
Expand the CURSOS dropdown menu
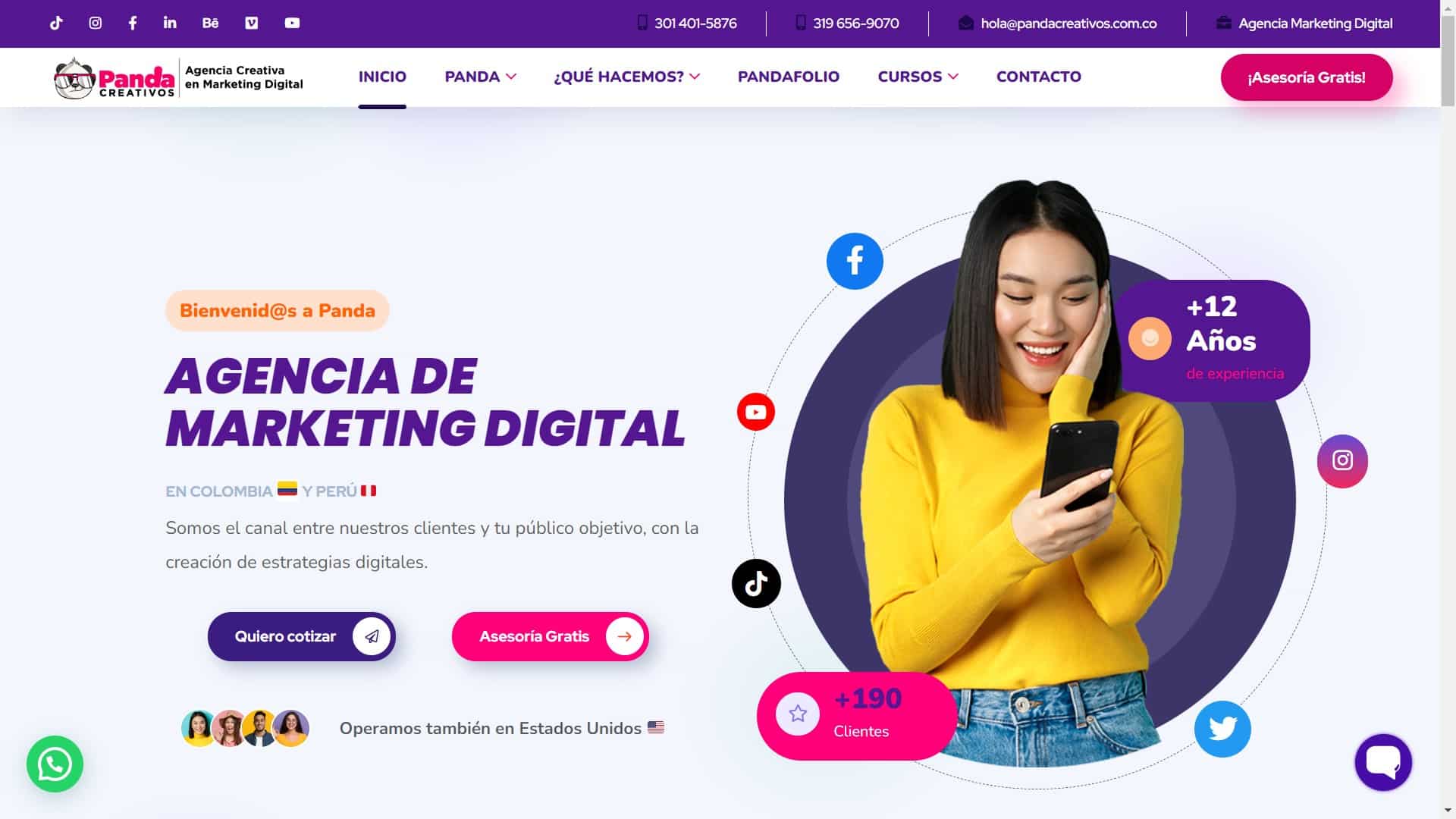tap(918, 77)
